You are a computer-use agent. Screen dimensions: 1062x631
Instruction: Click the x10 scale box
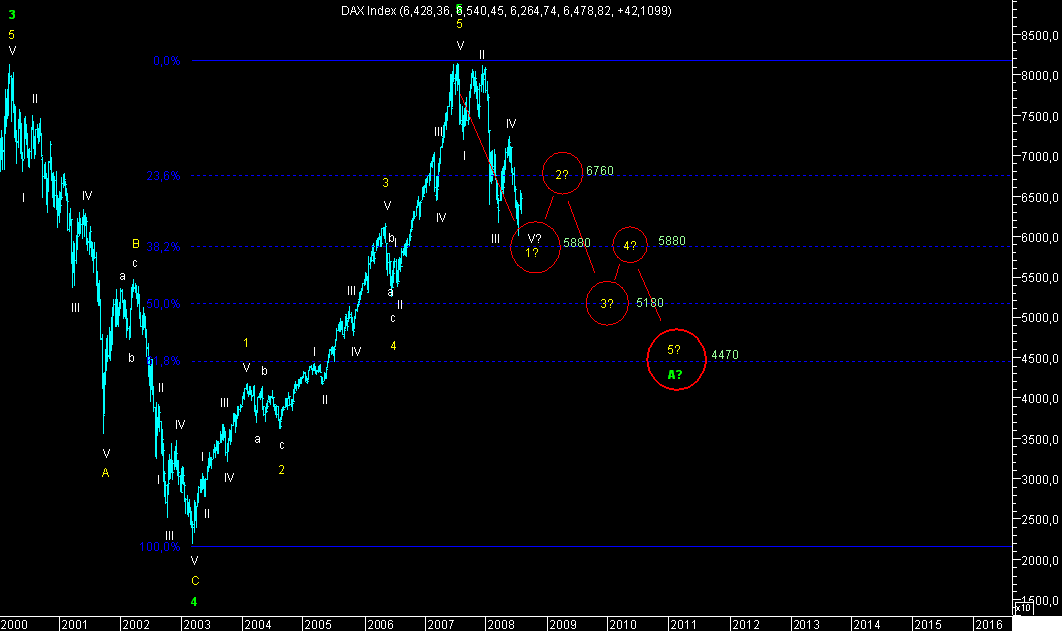[1024, 608]
